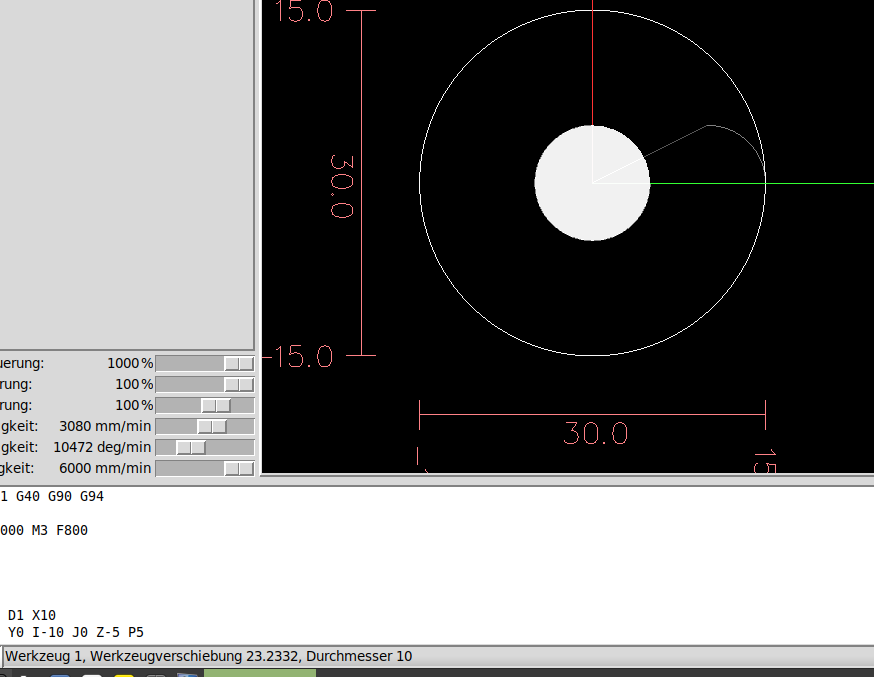Click the white filled tool circle in preview
874x677 pixels.
(x=592, y=183)
